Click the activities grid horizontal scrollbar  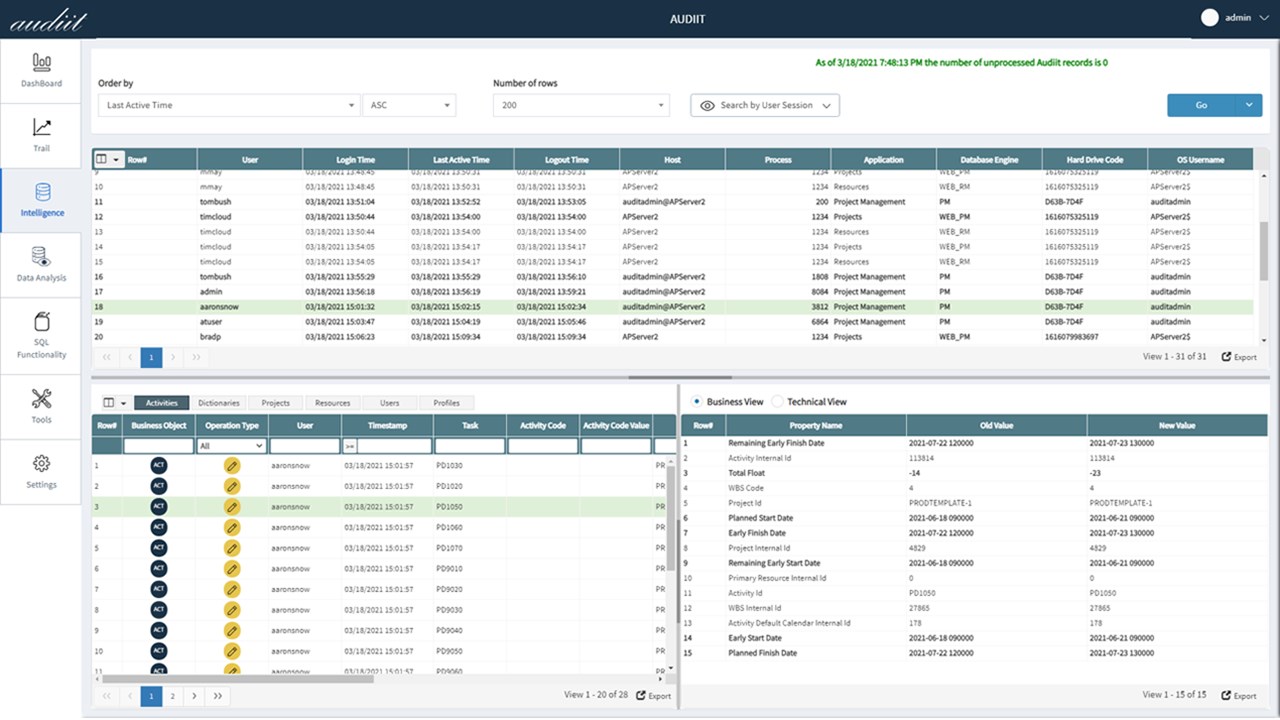[x=238, y=678]
